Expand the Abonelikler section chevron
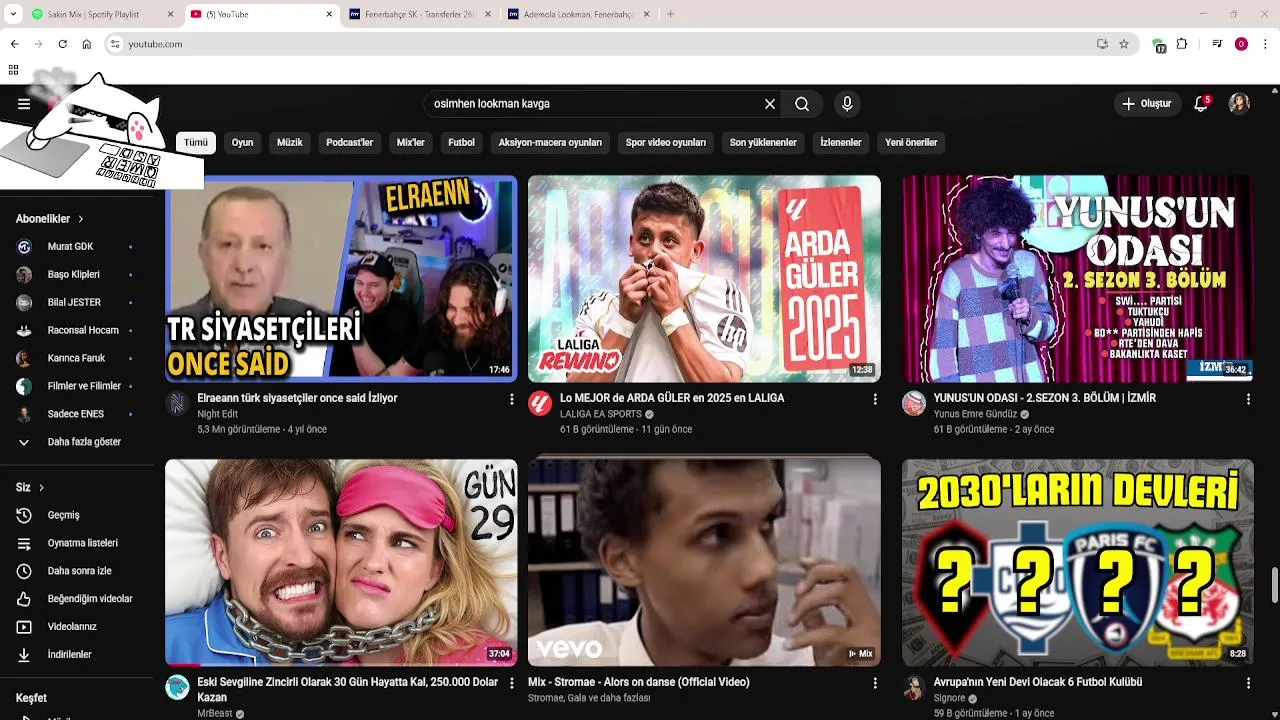 pyautogui.click(x=81, y=219)
